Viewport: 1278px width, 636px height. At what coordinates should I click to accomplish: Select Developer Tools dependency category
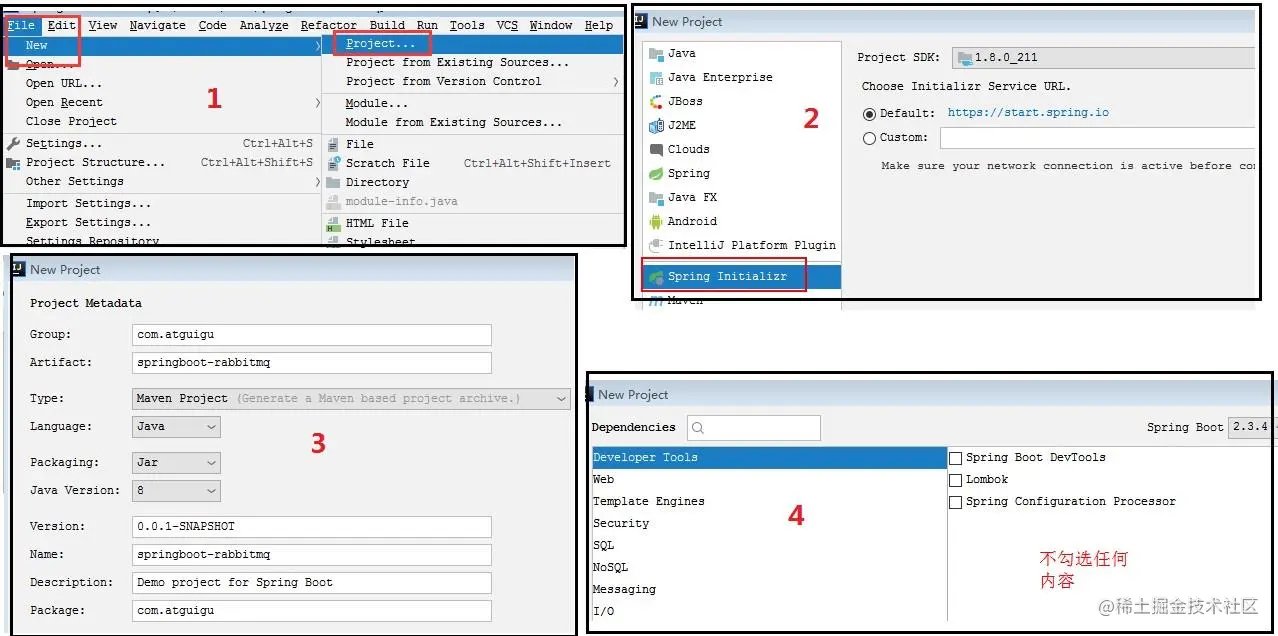pyautogui.click(x=769, y=457)
